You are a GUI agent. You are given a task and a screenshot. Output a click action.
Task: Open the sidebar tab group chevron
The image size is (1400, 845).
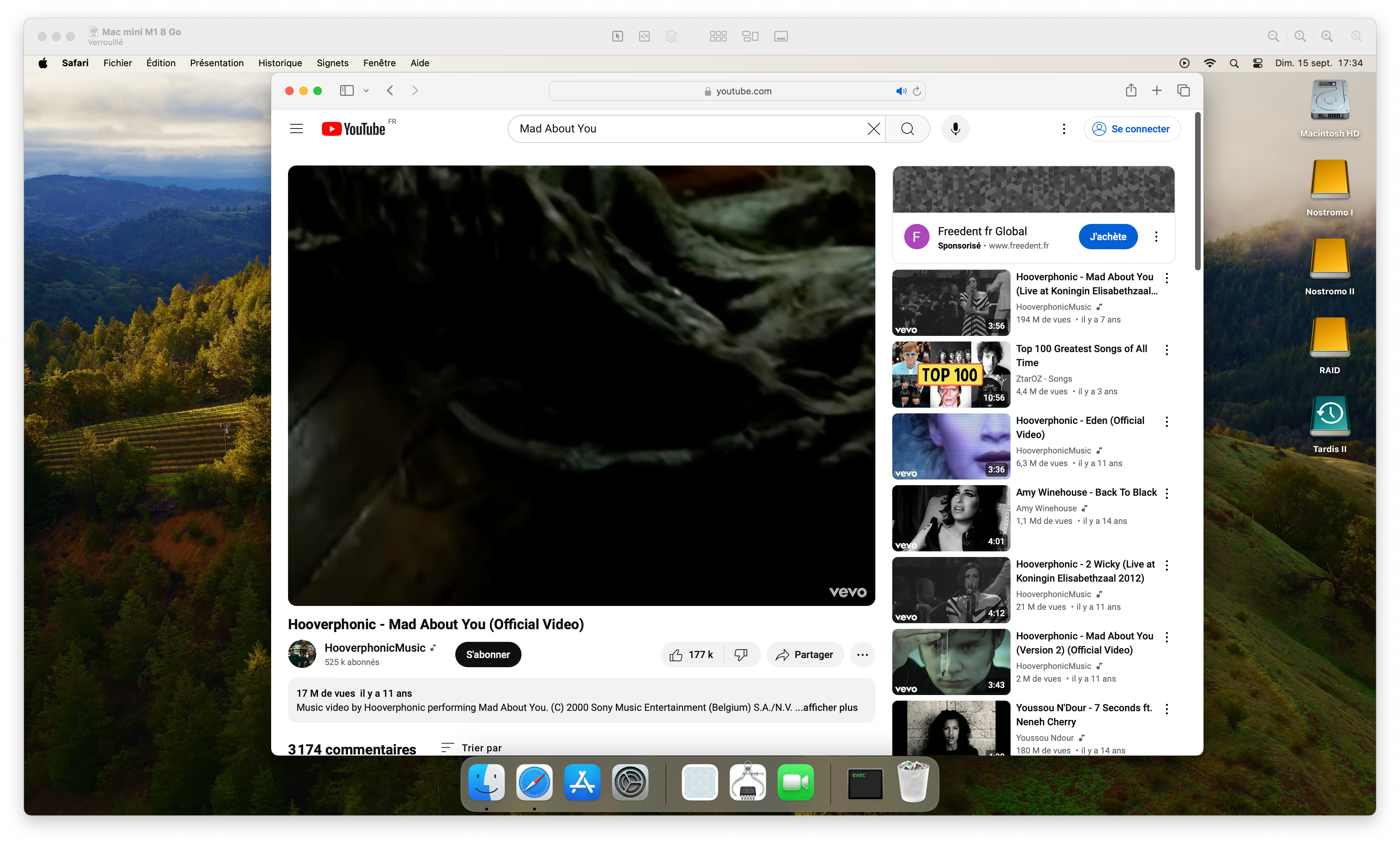pos(367,91)
